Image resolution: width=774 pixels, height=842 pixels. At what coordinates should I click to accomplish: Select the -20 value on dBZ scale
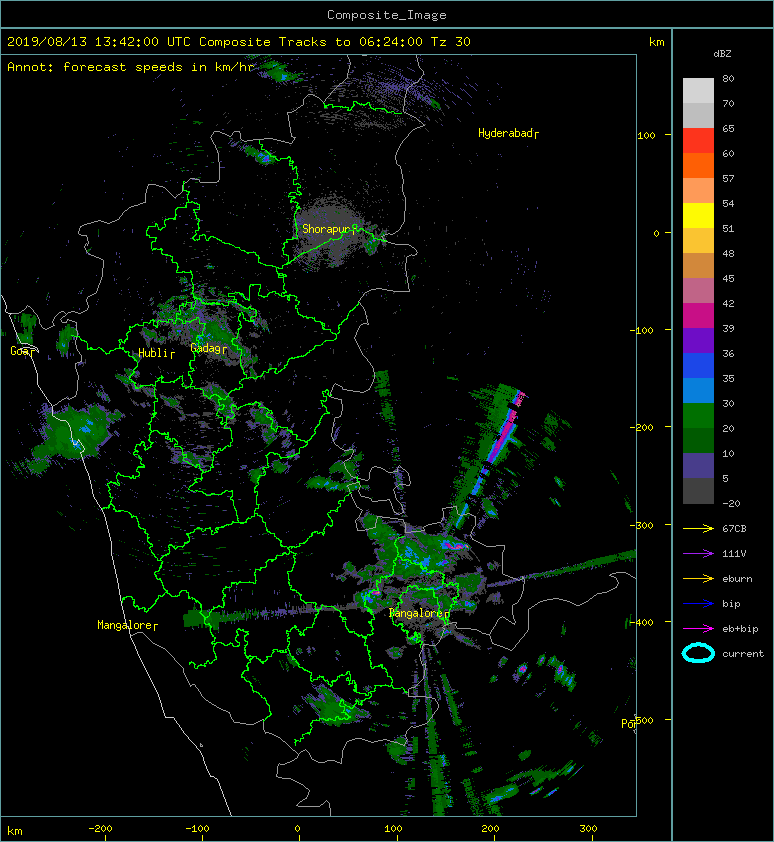pyautogui.click(x=732, y=504)
